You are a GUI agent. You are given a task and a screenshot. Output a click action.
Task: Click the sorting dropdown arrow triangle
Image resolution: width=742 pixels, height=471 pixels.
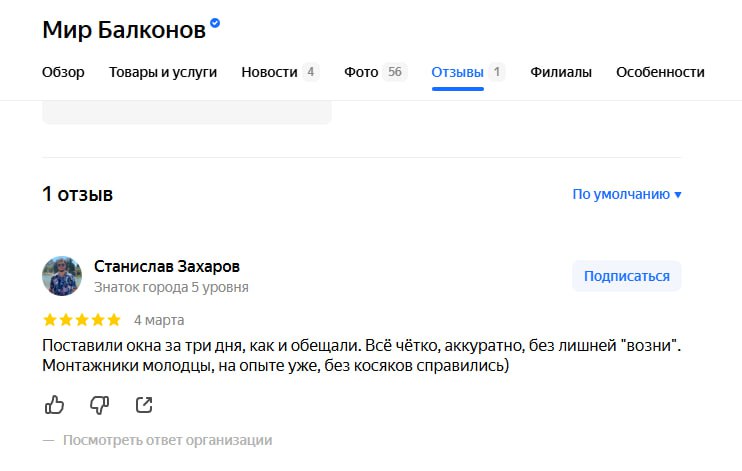[x=678, y=195]
